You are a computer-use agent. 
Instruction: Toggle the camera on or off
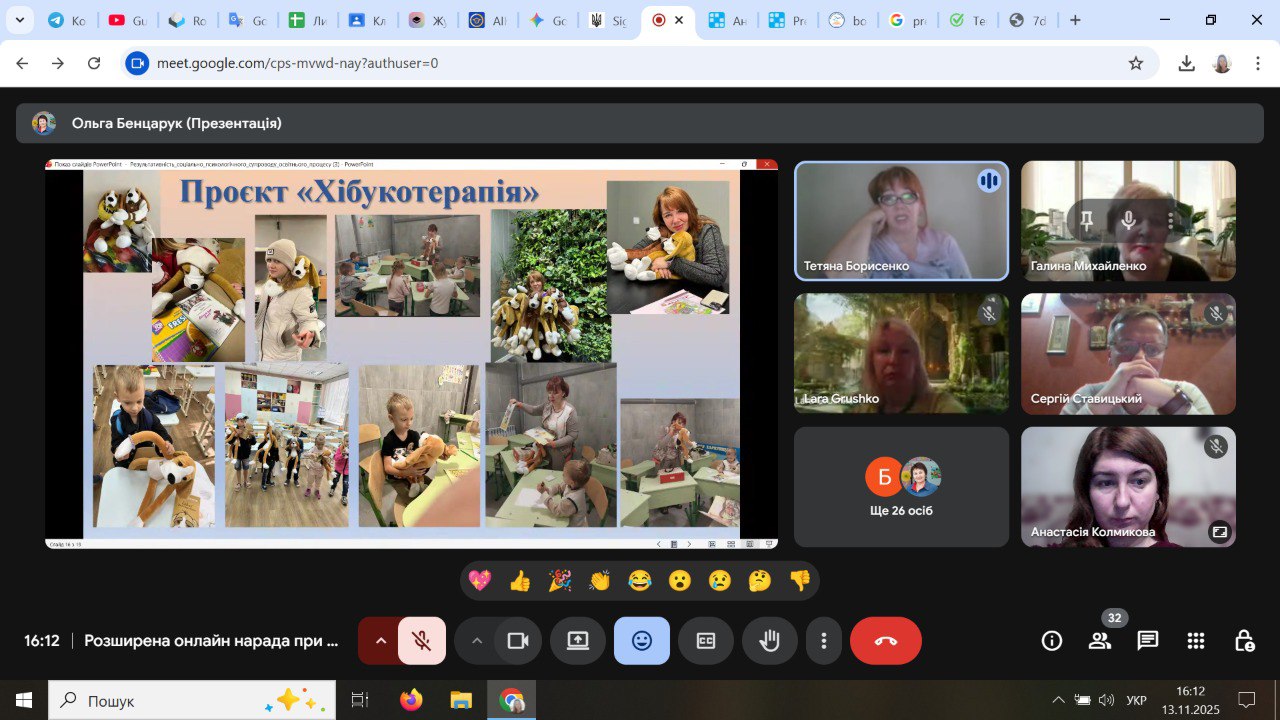[x=518, y=641]
